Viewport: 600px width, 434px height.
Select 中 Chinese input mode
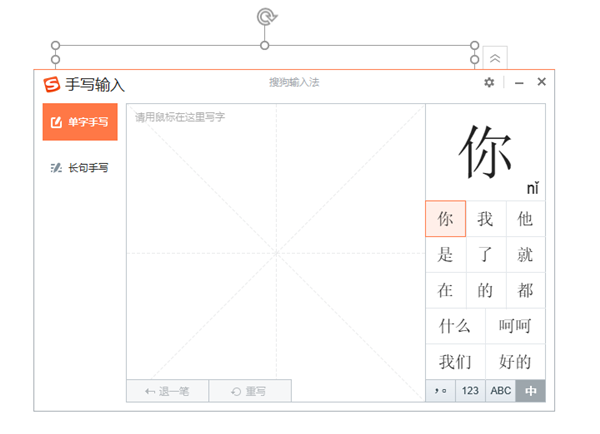point(530,391)
